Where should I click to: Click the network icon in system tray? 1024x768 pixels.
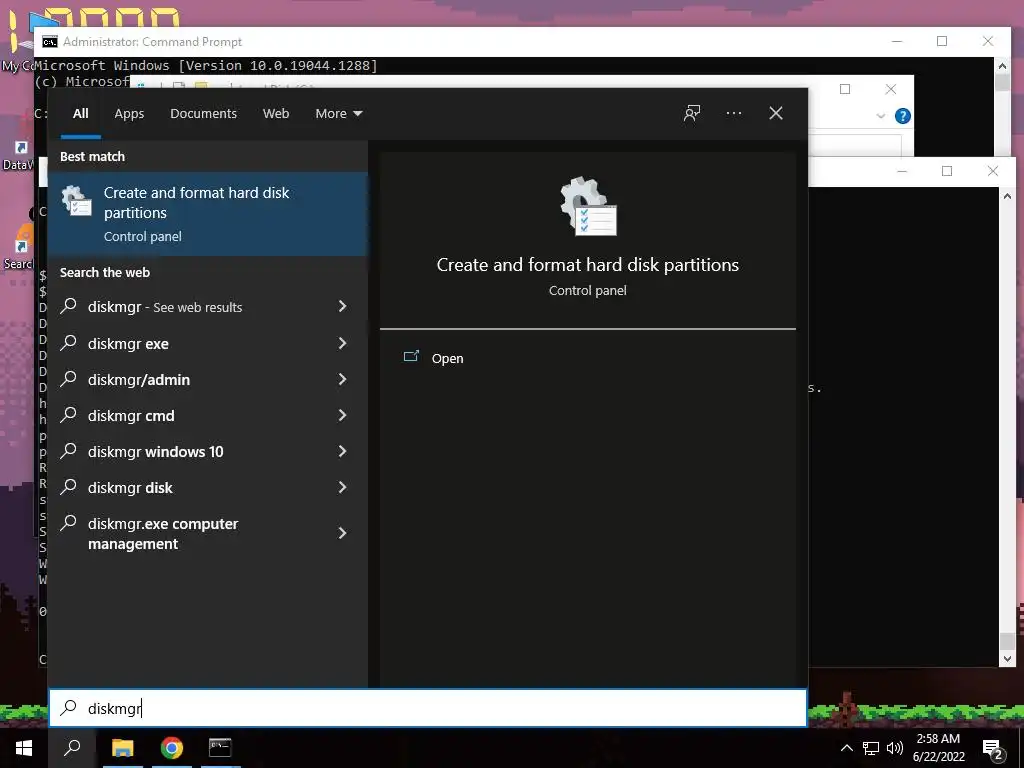click(x=871, y=748)
